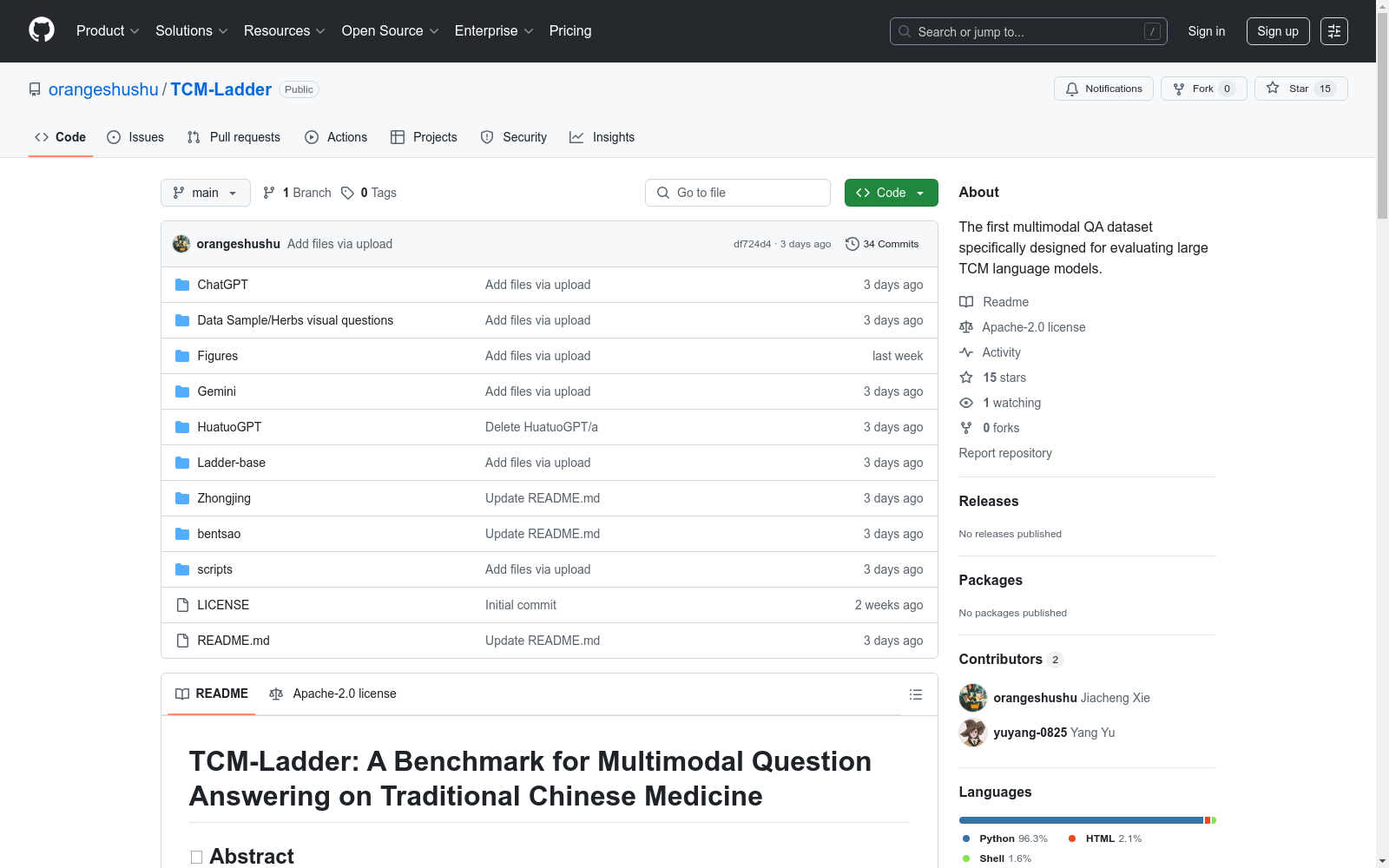Open the Gemini folder
Viewport: 1389px width, 868px height.
pos(216,391)
